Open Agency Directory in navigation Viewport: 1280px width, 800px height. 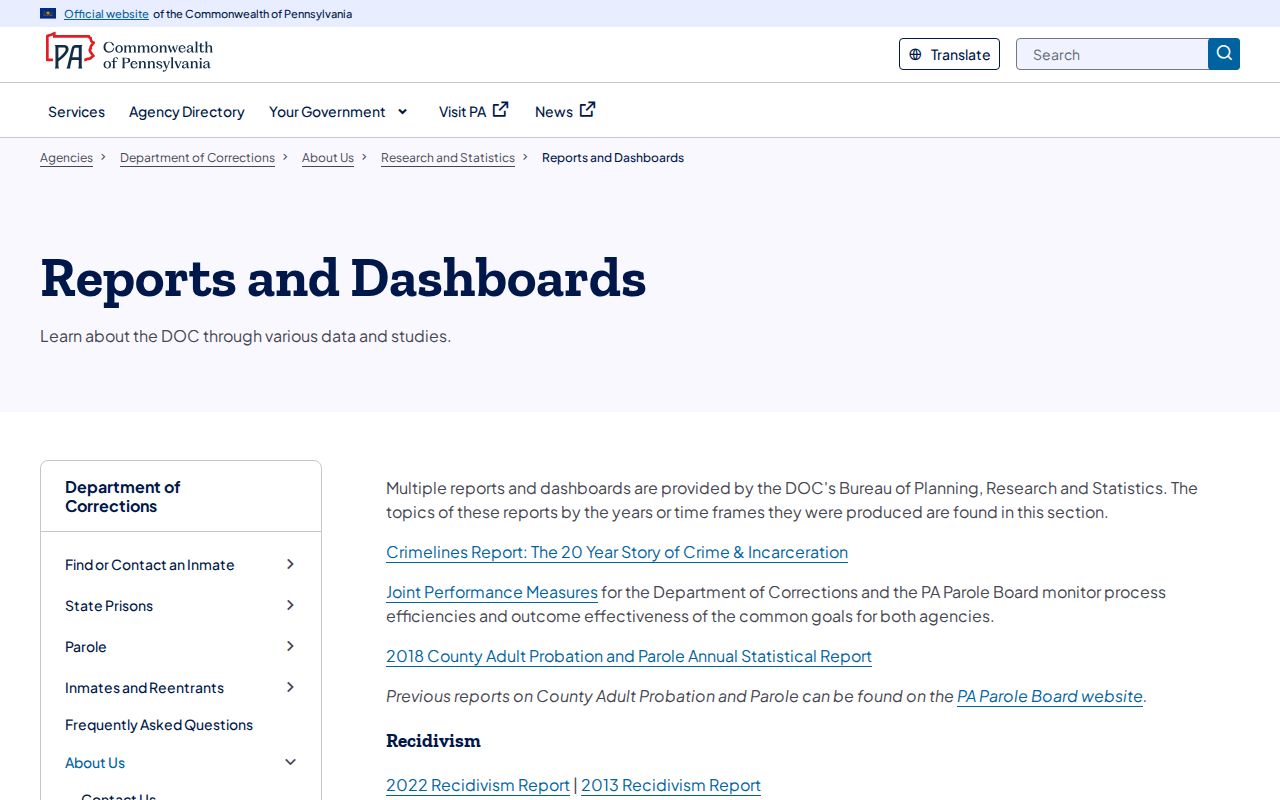187,112
